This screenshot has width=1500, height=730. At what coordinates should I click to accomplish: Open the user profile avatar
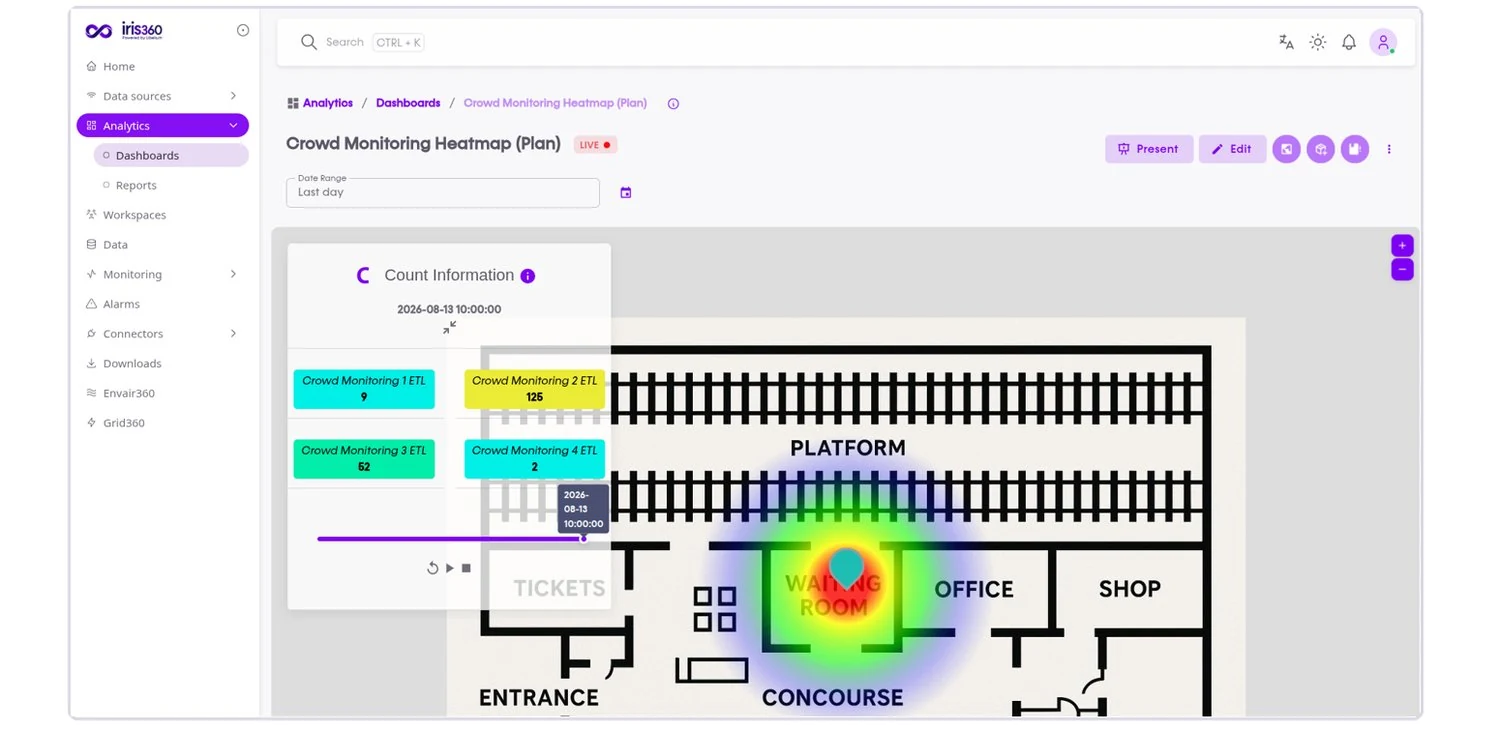coord(1383,42)
